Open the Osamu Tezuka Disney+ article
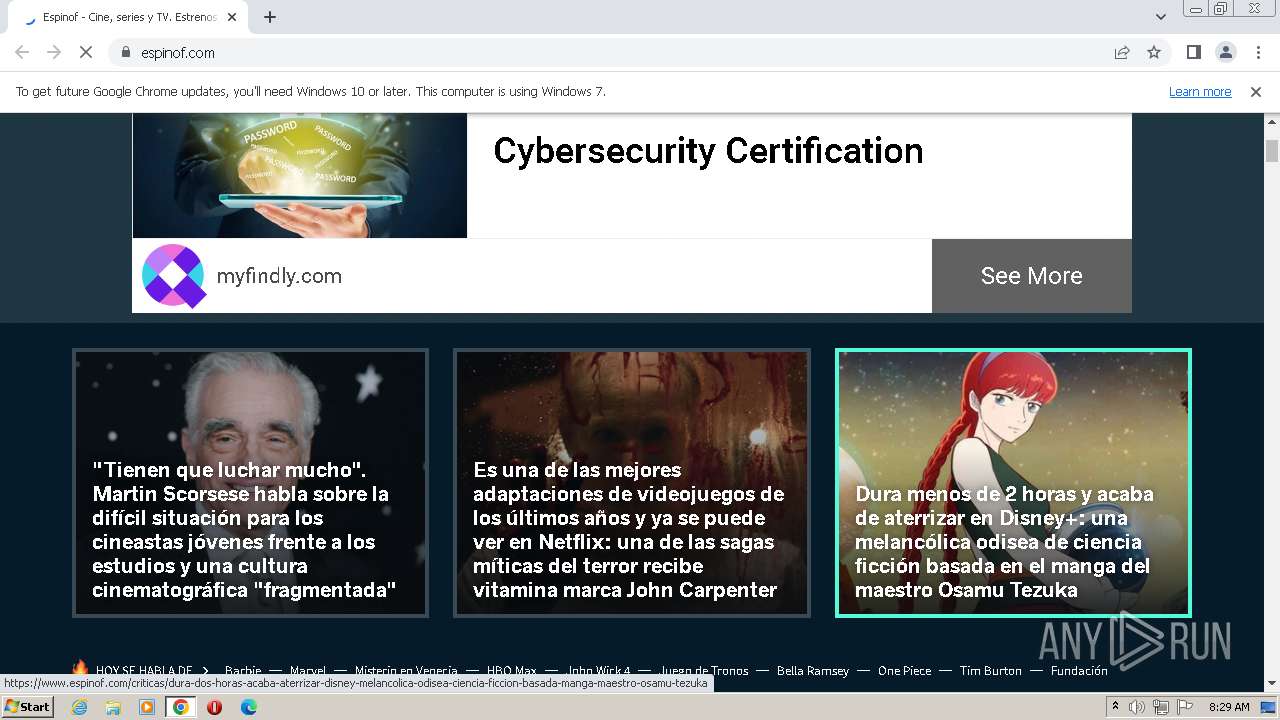 tap(1013, 483)
